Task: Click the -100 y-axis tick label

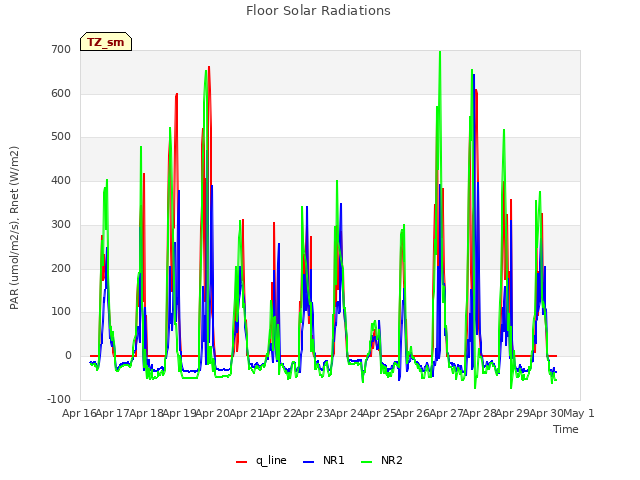Action: pyautogui.click(x=59, y=399)
